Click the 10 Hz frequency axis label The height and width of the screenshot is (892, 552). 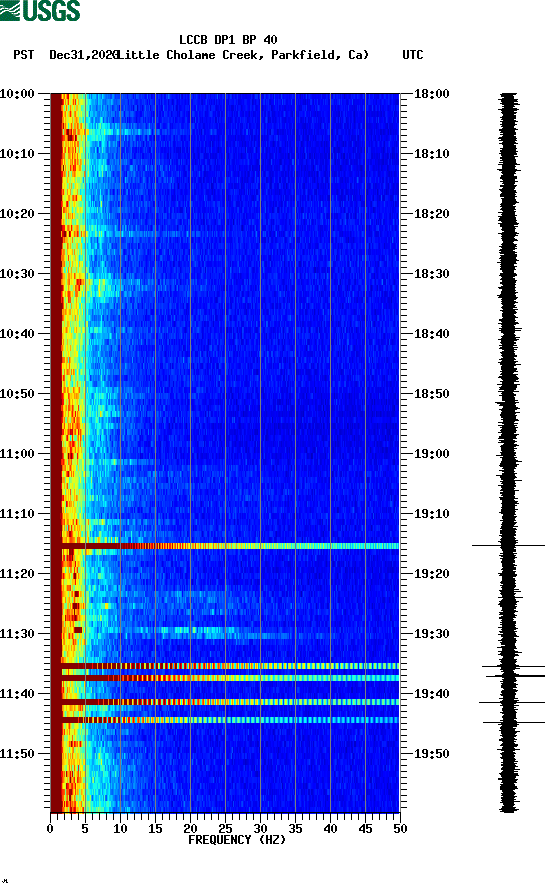point(120,829)
